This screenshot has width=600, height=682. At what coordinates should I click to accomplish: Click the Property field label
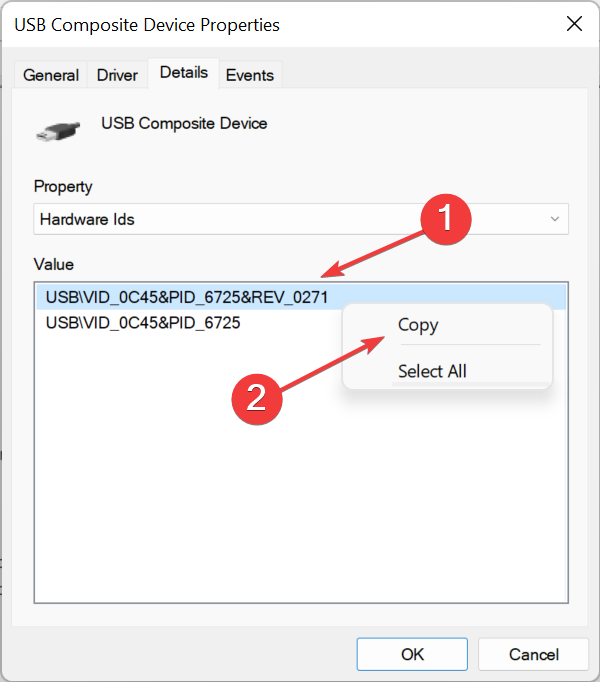click(x=63, y=186)
